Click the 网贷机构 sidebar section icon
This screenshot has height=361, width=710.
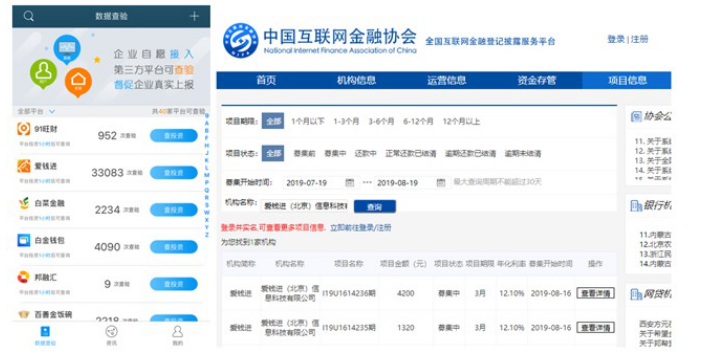[x=636, y=295]
